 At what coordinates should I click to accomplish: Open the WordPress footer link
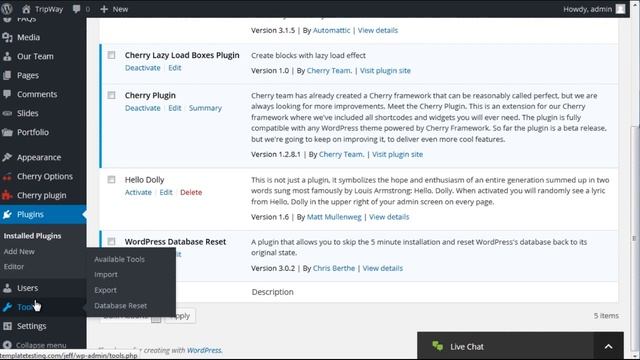(x=204, y=350)
